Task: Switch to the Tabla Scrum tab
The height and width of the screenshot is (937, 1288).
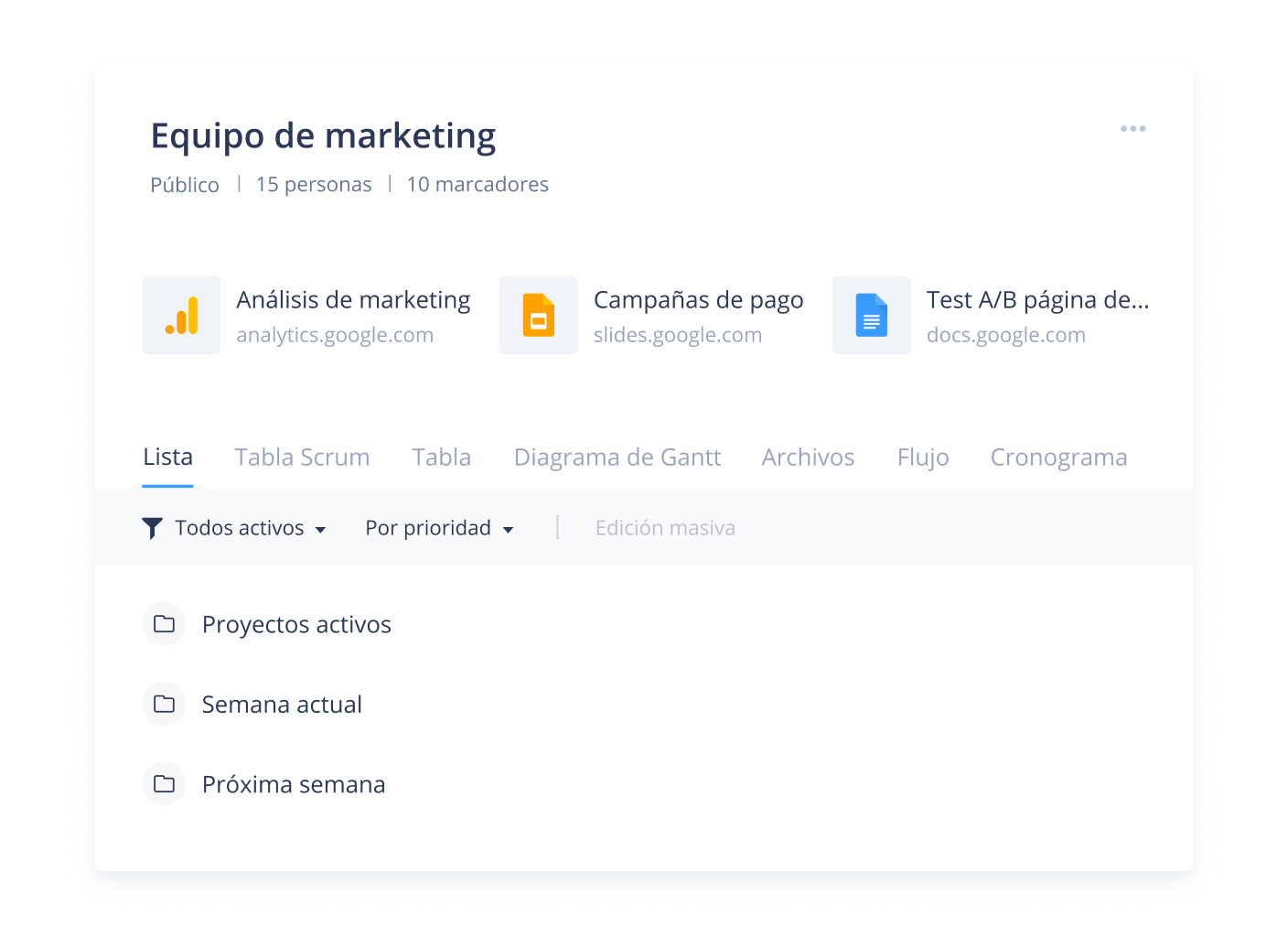Action: 302,458
